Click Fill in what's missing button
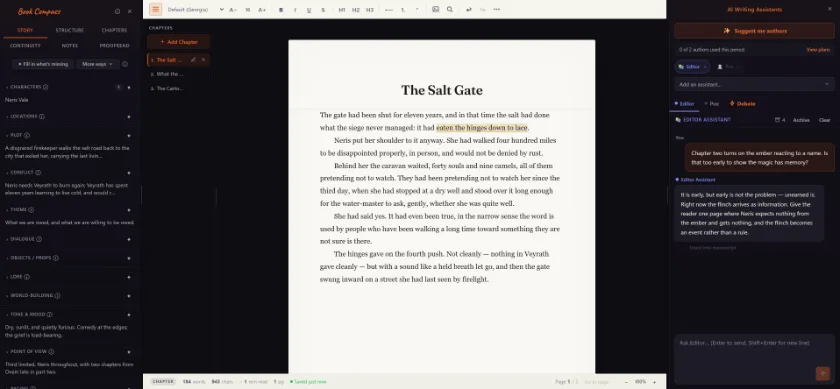This screenshot has height=389, width=840. click(x=43, y=64)
